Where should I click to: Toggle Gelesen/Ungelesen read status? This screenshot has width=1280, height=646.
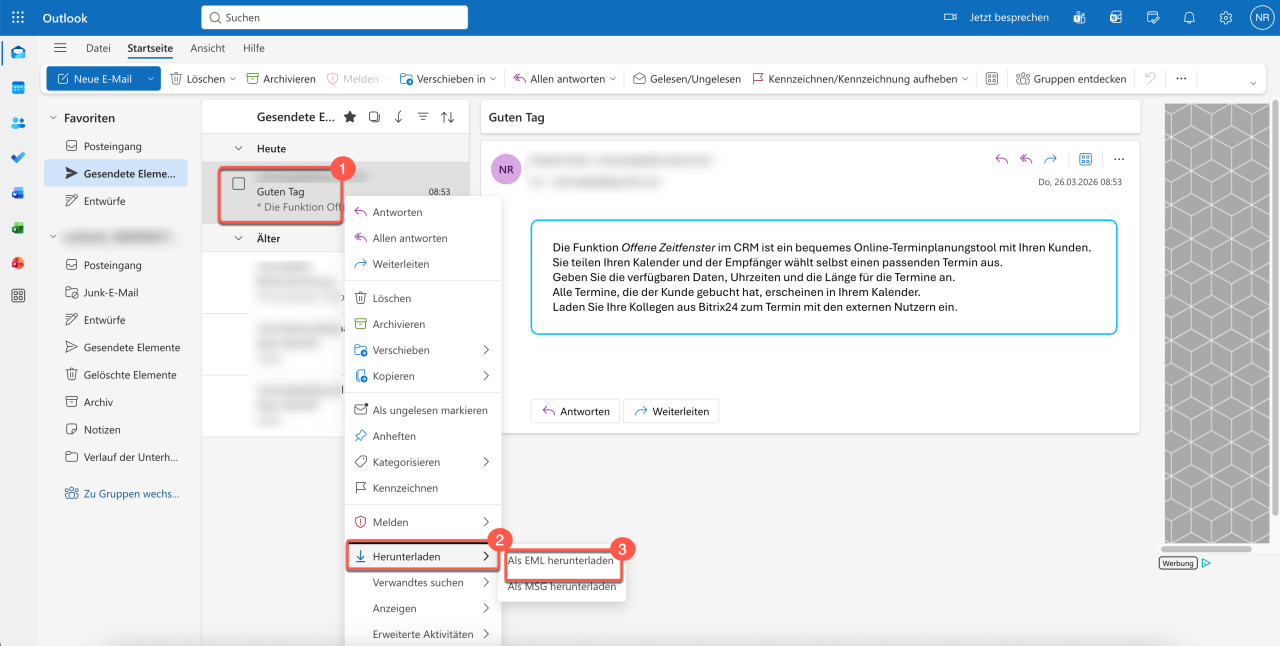(686, 79)
